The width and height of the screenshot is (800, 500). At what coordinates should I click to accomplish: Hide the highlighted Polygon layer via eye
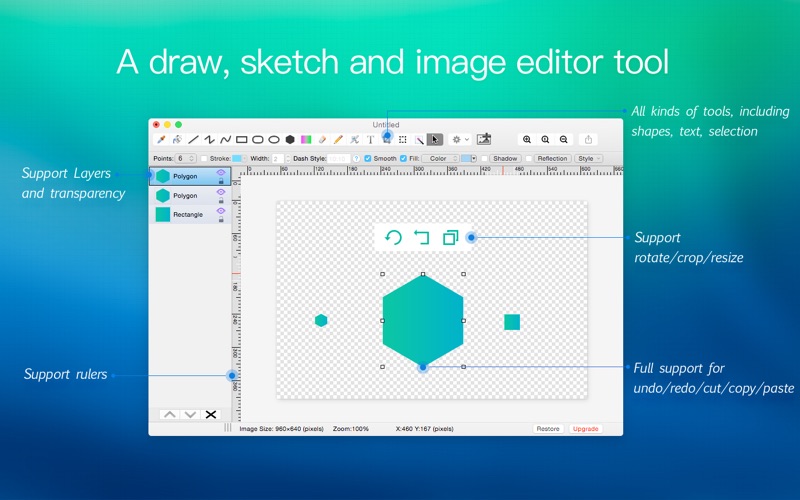tap(220, 172)
